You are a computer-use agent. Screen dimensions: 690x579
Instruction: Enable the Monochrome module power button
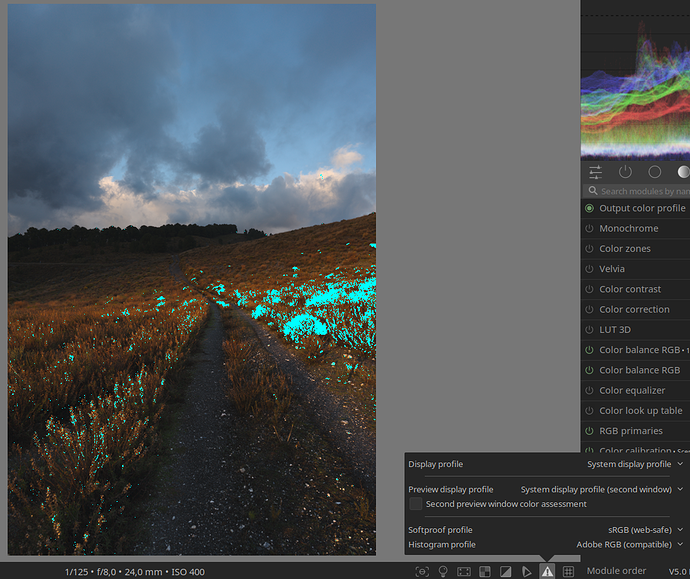[589, 229]
